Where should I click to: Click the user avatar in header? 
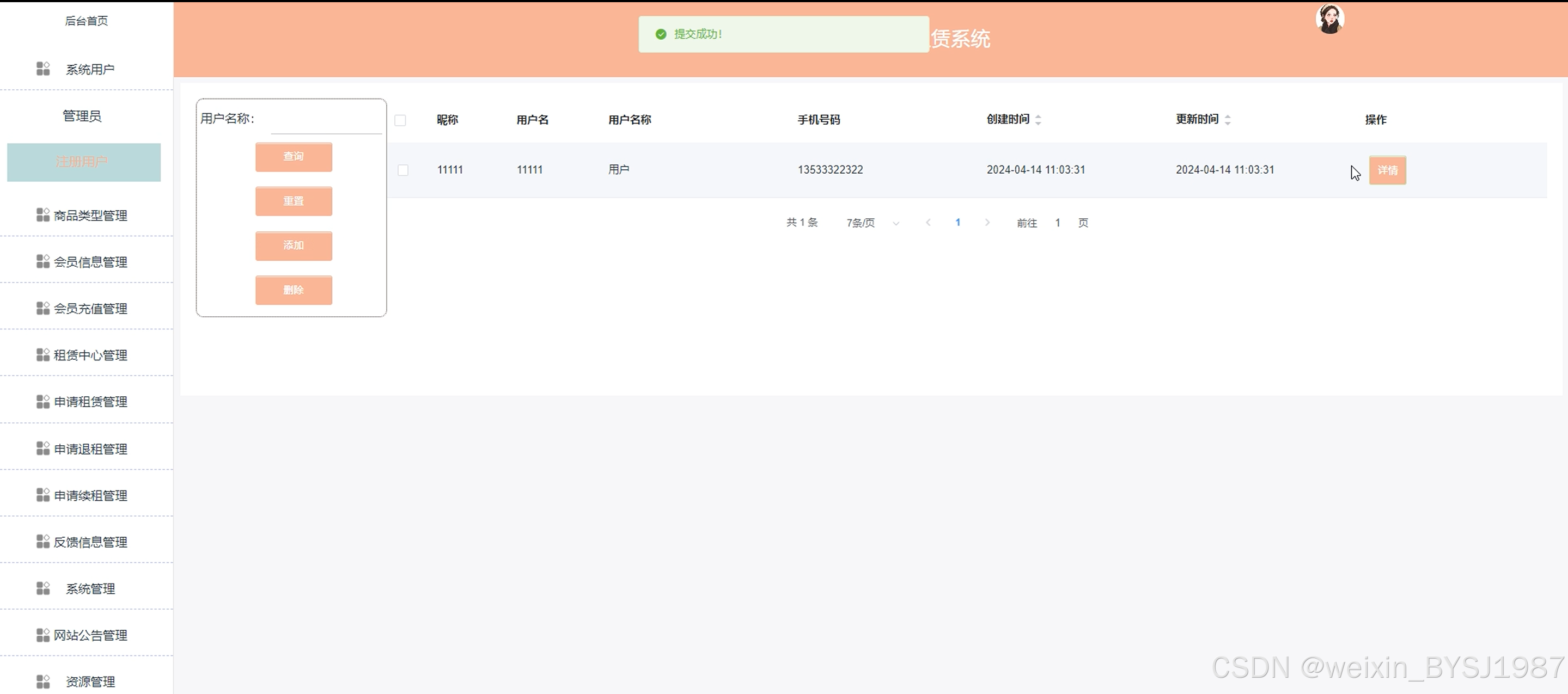[1329, 20]
